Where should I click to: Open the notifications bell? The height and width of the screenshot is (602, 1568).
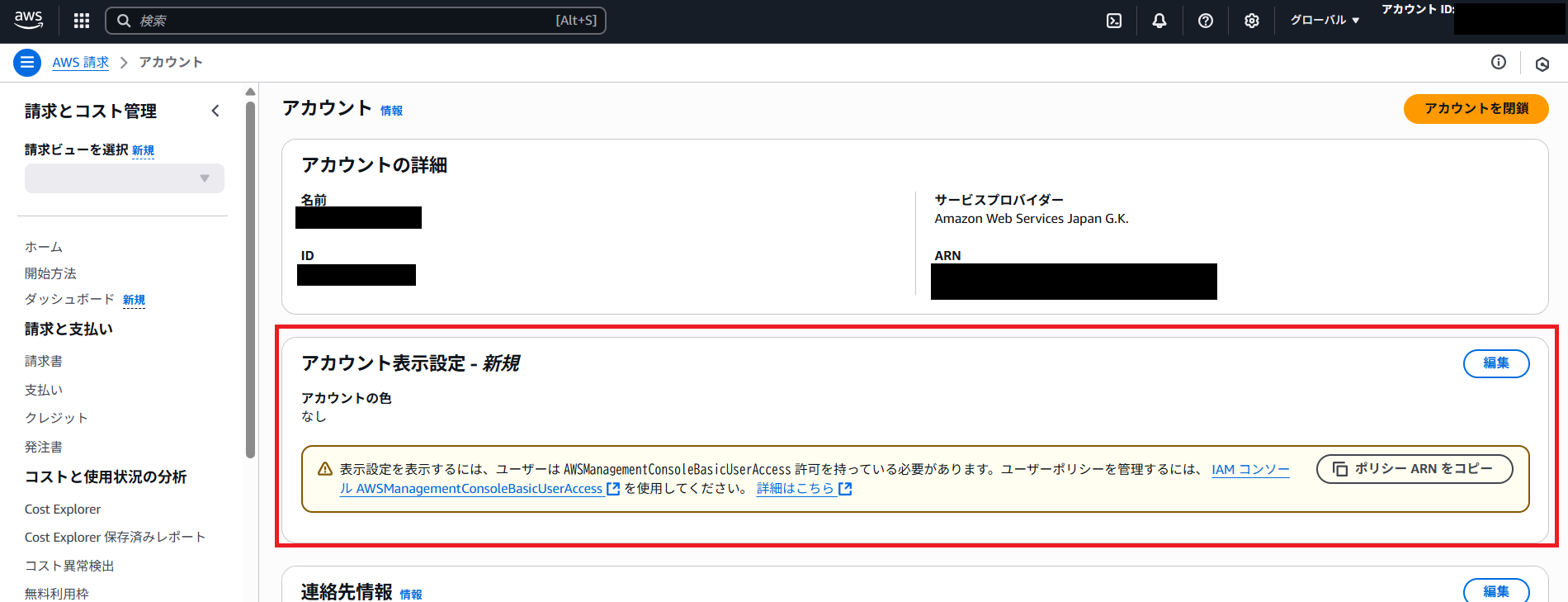point(1159,21)
